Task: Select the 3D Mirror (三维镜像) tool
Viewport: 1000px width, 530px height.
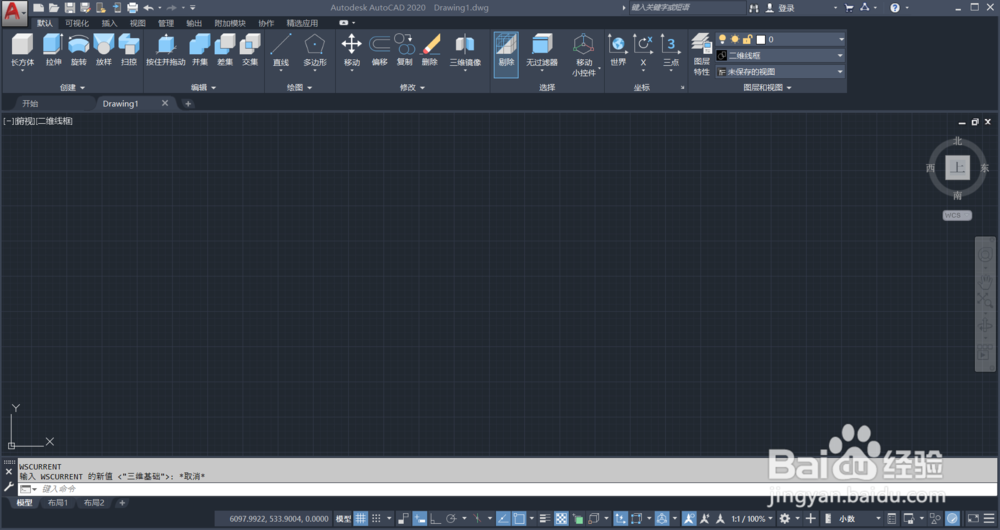Action: click(x=465, y=50)
